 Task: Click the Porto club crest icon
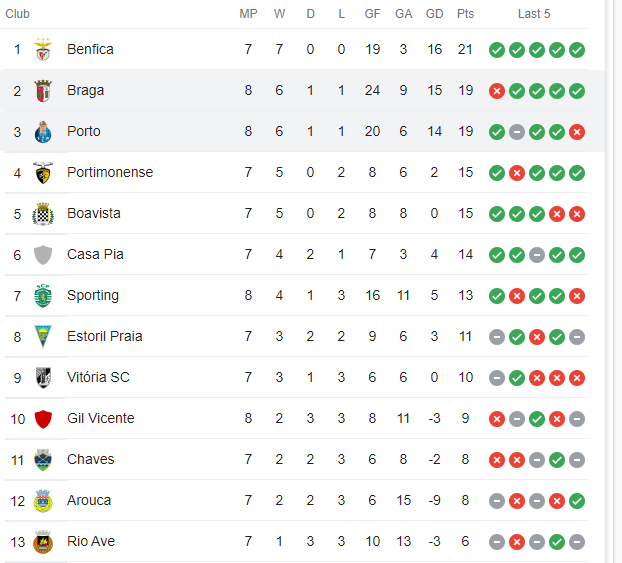(43, 131)
